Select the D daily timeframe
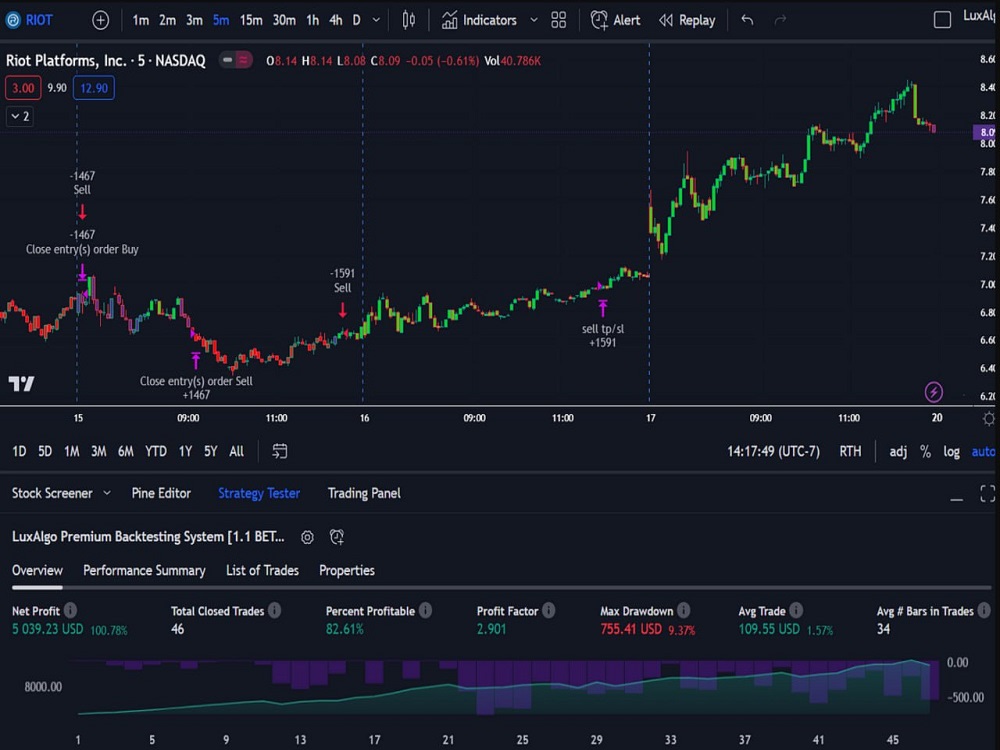Screen dimensions: 1000x750 point(357,20)
